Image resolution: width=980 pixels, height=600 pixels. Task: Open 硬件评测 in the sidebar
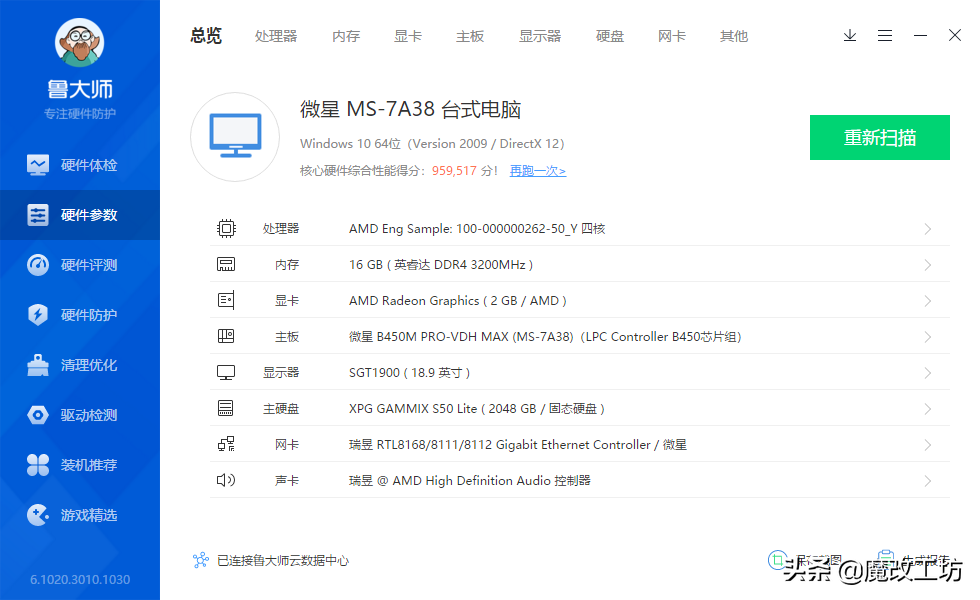80,265
